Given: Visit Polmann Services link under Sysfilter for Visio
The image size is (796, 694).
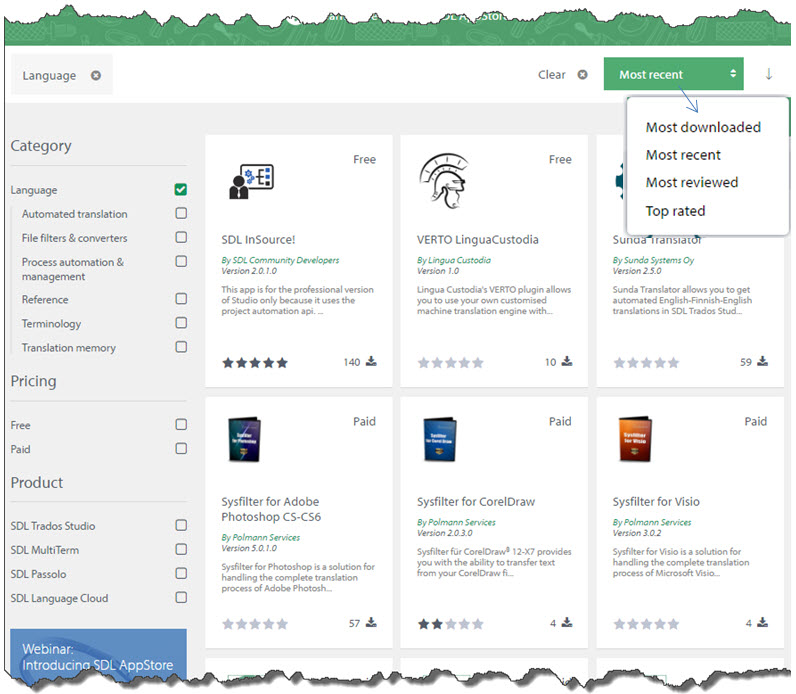Looking at the screenshot, I should (x=652, y=522).
